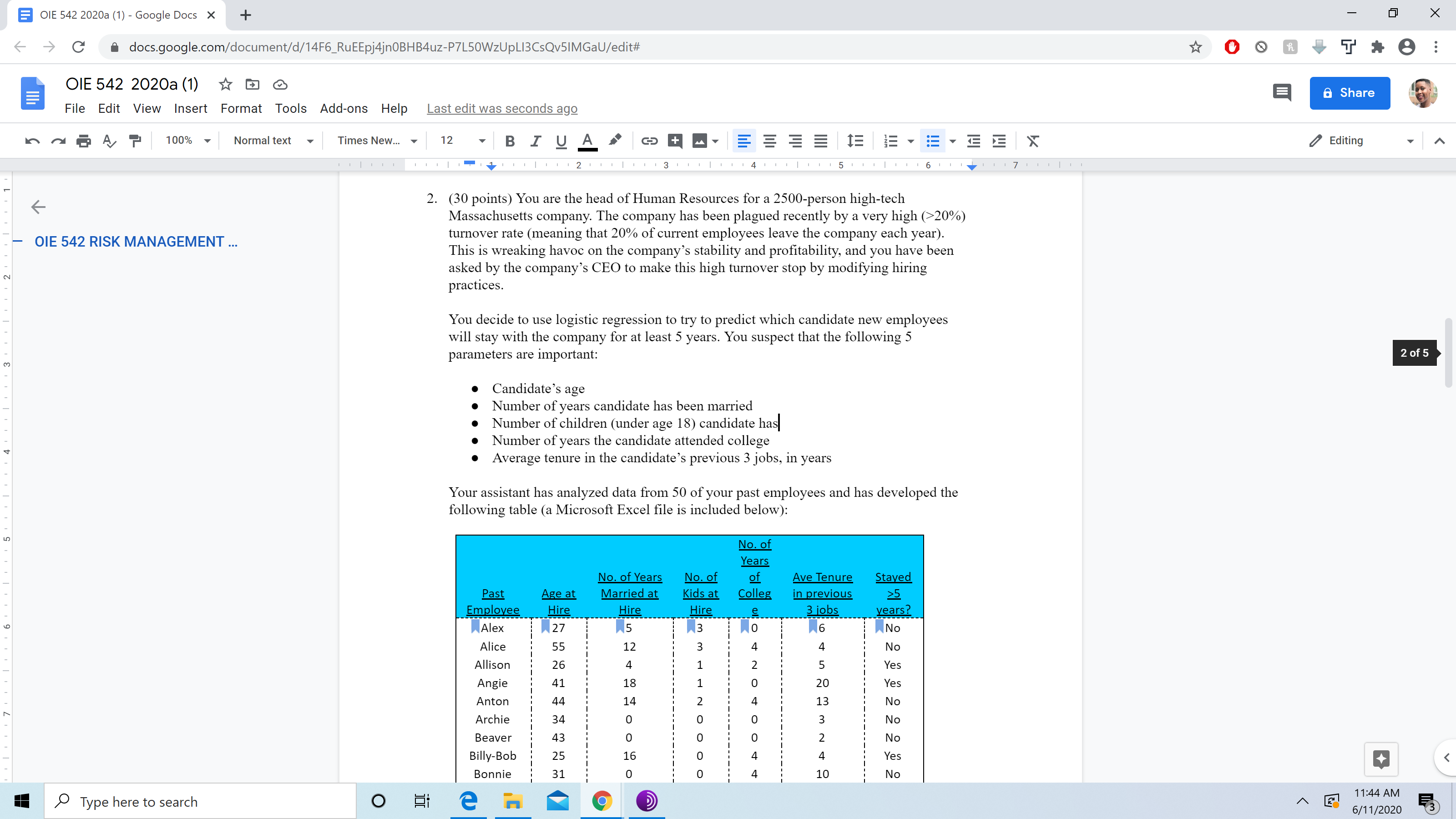
Task: Click the add comment icon
Action: click(x=675, y=141)
